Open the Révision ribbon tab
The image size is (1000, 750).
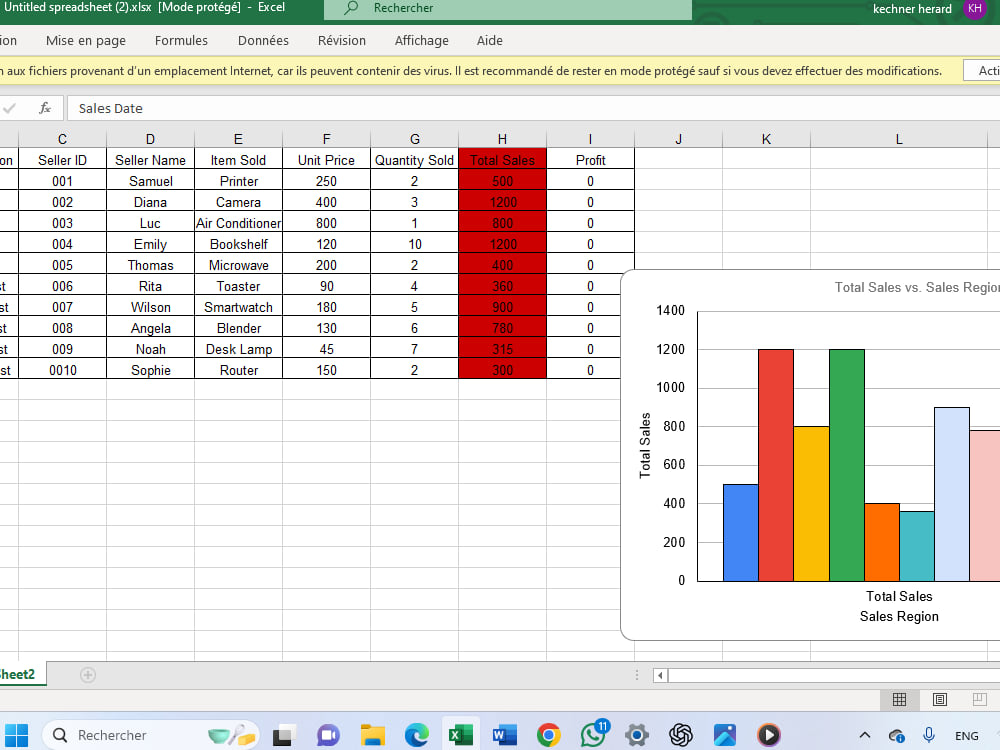[342, 40]
